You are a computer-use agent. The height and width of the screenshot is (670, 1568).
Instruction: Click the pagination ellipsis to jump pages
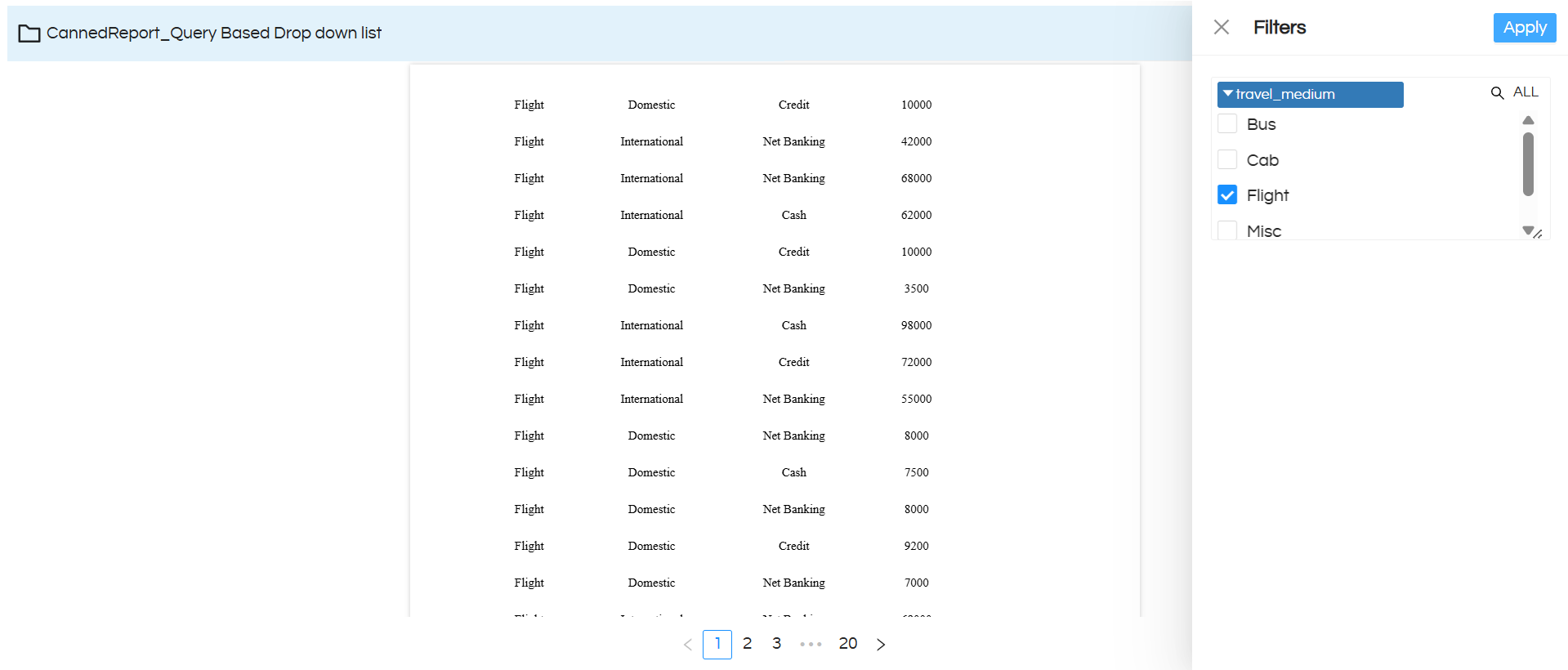[x=811, y=645]
